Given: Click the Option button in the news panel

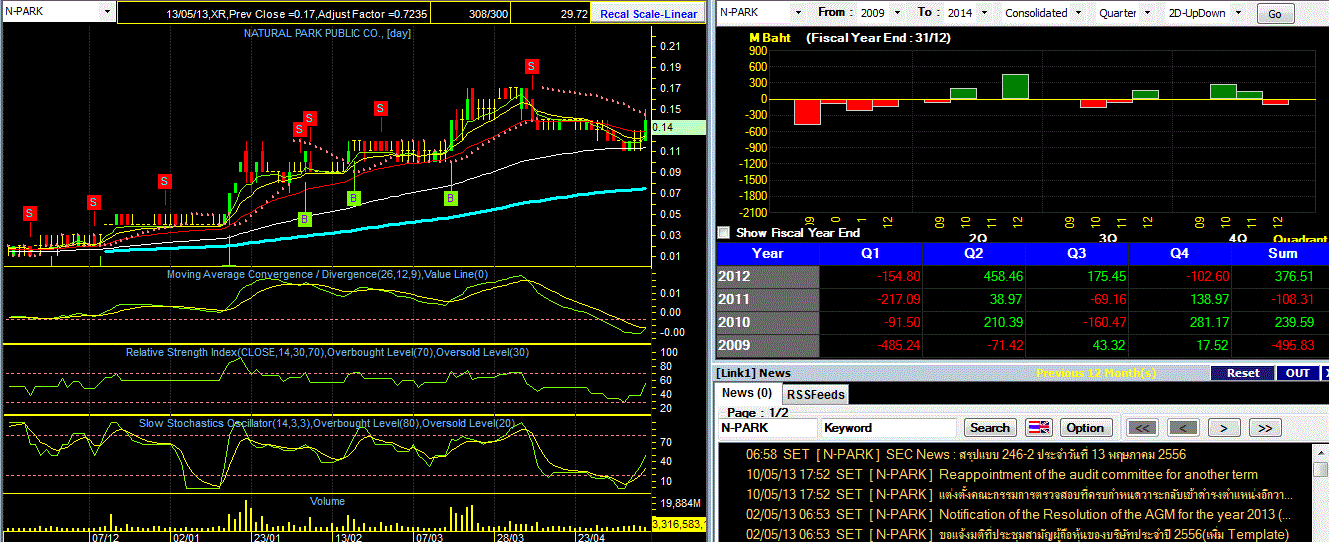Looking at the screenshot, I should click(x=1085, y=427).
